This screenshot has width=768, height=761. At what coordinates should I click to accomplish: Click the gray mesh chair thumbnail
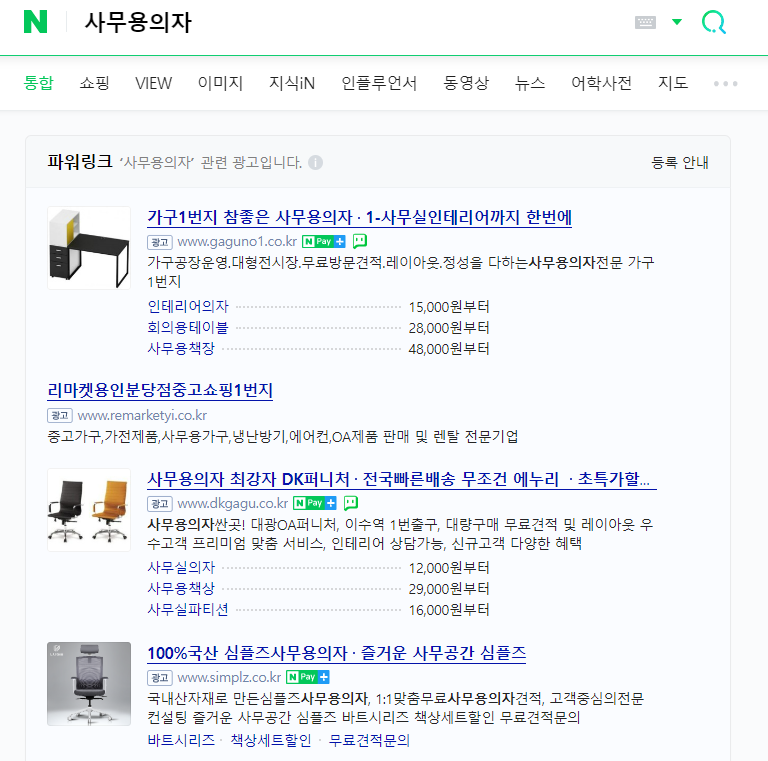(x=89, y=684)
